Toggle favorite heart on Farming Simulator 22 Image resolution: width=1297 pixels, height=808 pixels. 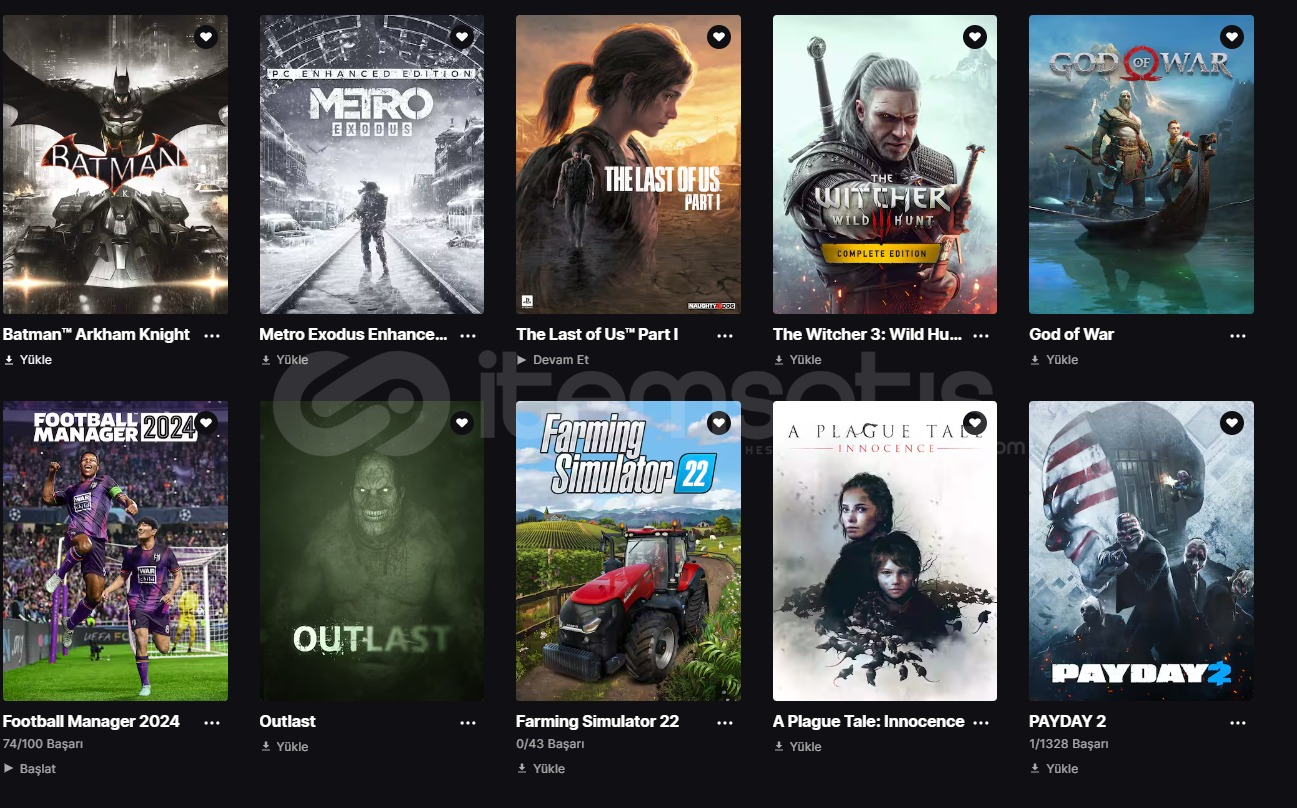(x=719, y=423)
